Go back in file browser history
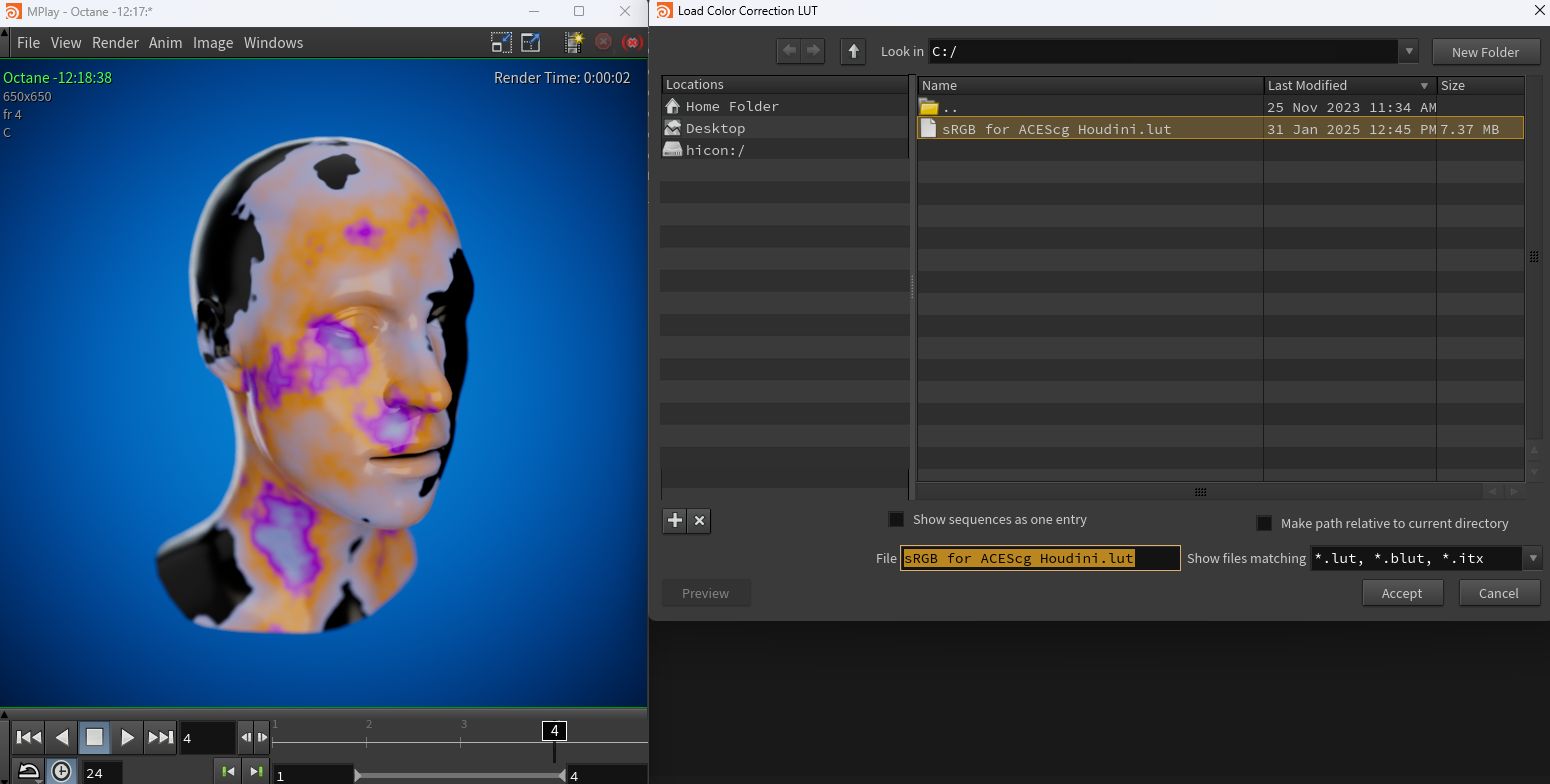This screenshot has width=1550, height=784. 789,51
